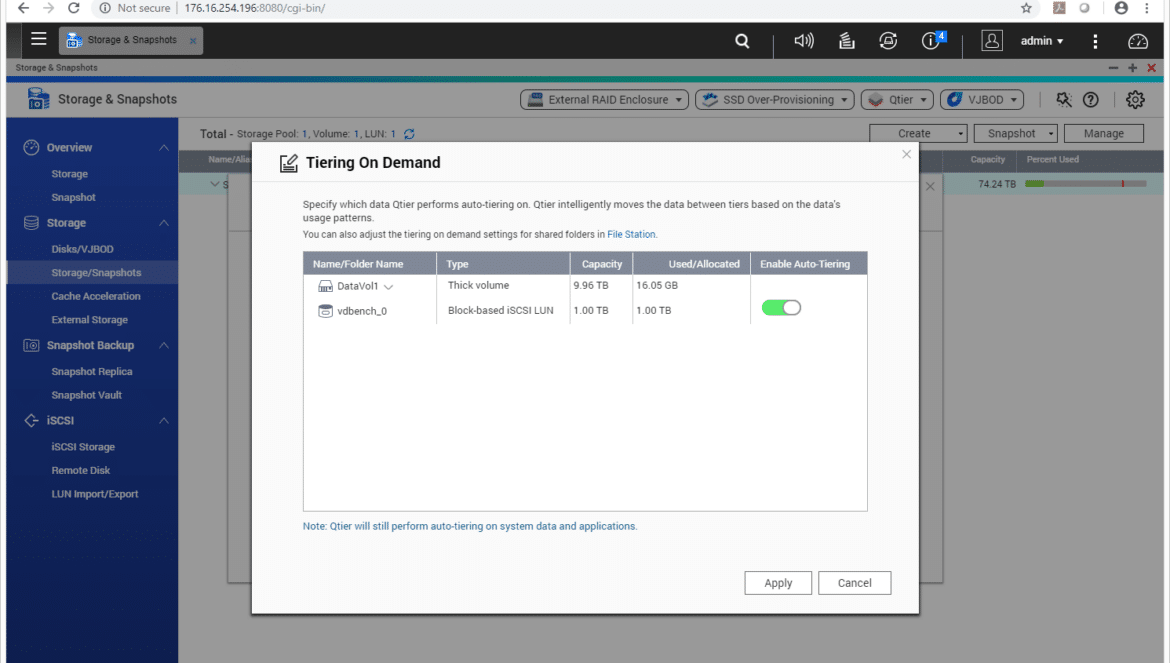Click the Percent Used bar
Screen dimensions: 1170x663
(1085, 183)
